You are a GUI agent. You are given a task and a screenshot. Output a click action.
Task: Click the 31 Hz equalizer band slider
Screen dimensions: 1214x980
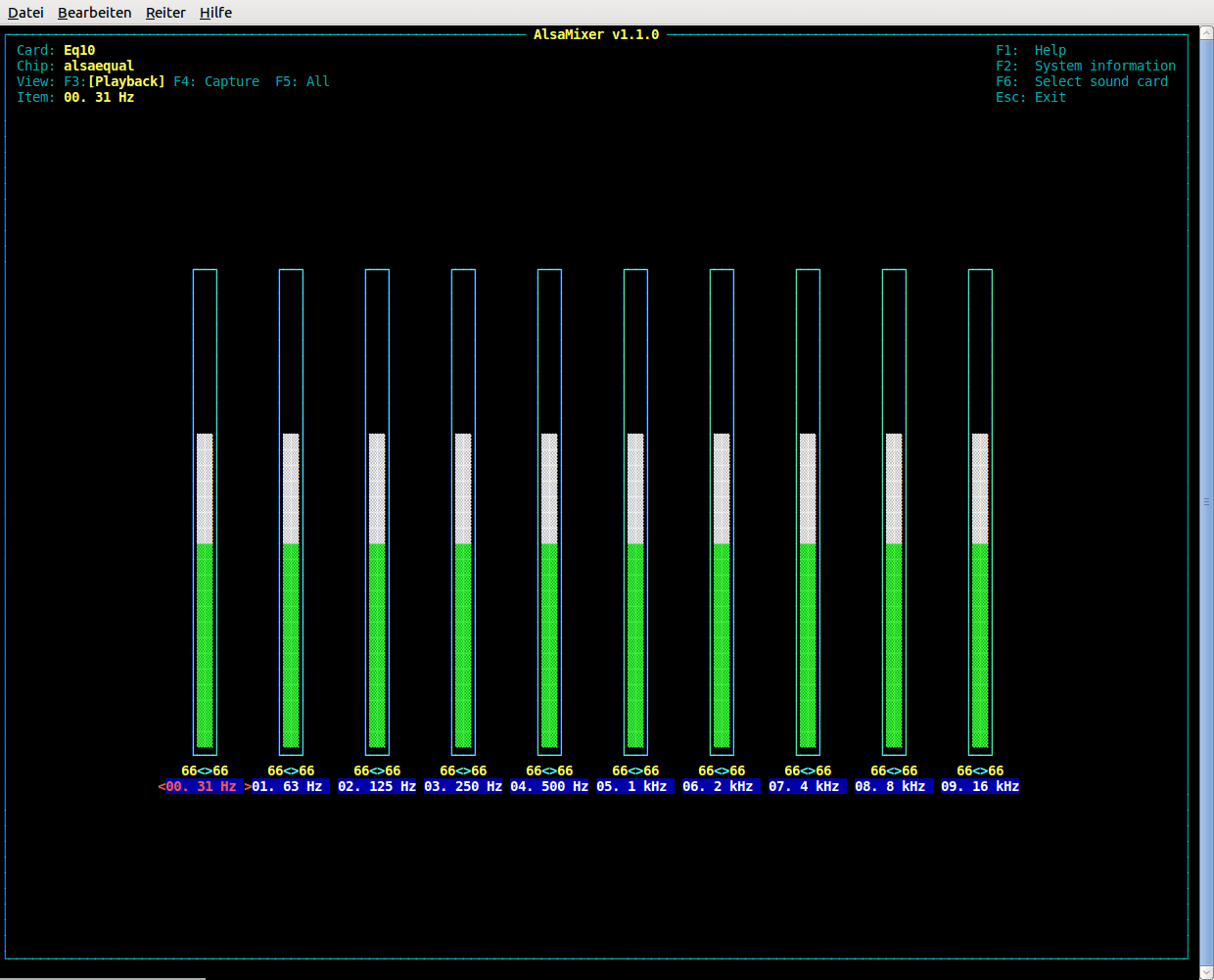click(x=205, y=512)
